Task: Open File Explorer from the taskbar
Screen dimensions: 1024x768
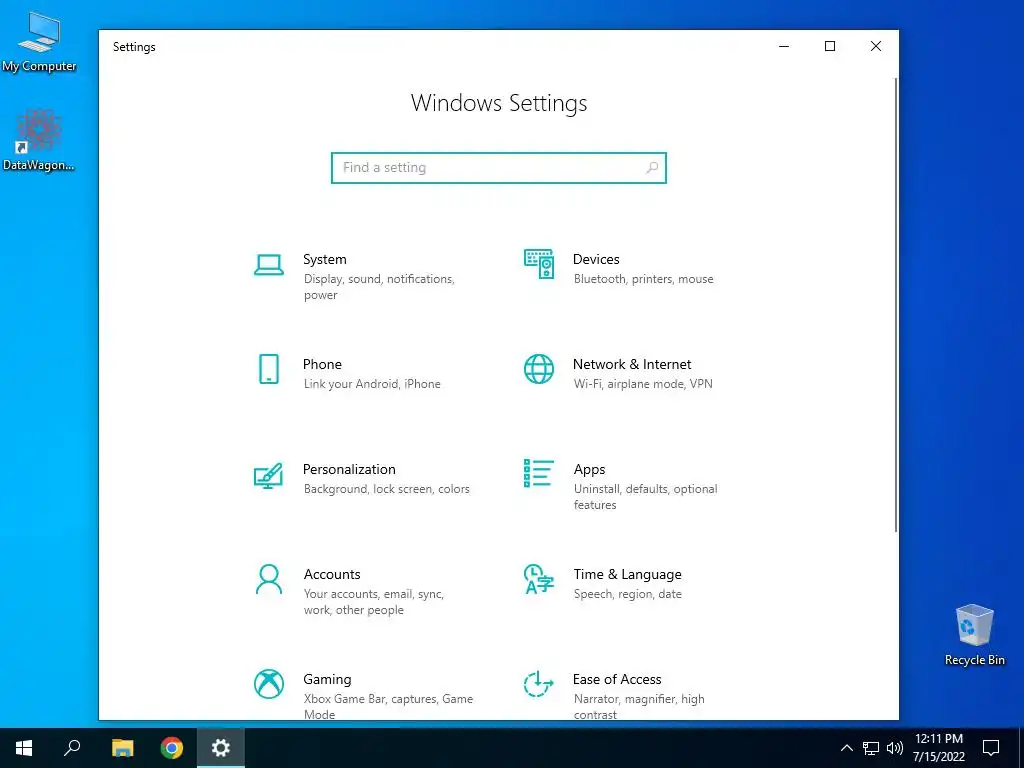Action: 122,748
